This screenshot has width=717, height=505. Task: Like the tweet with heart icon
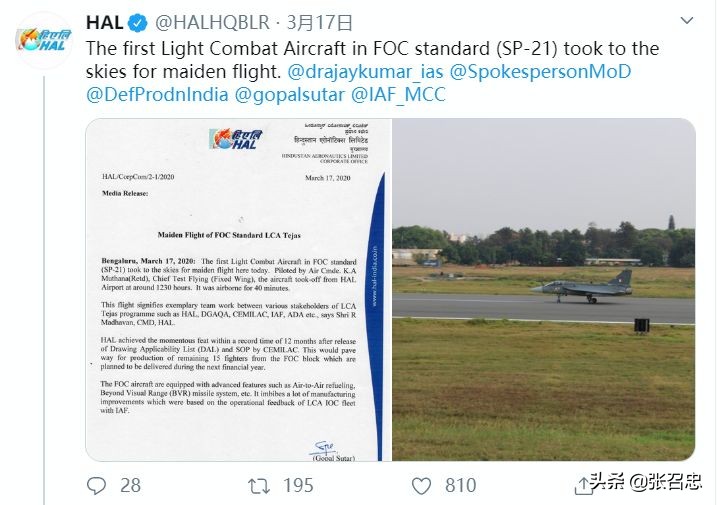(421, 485)
